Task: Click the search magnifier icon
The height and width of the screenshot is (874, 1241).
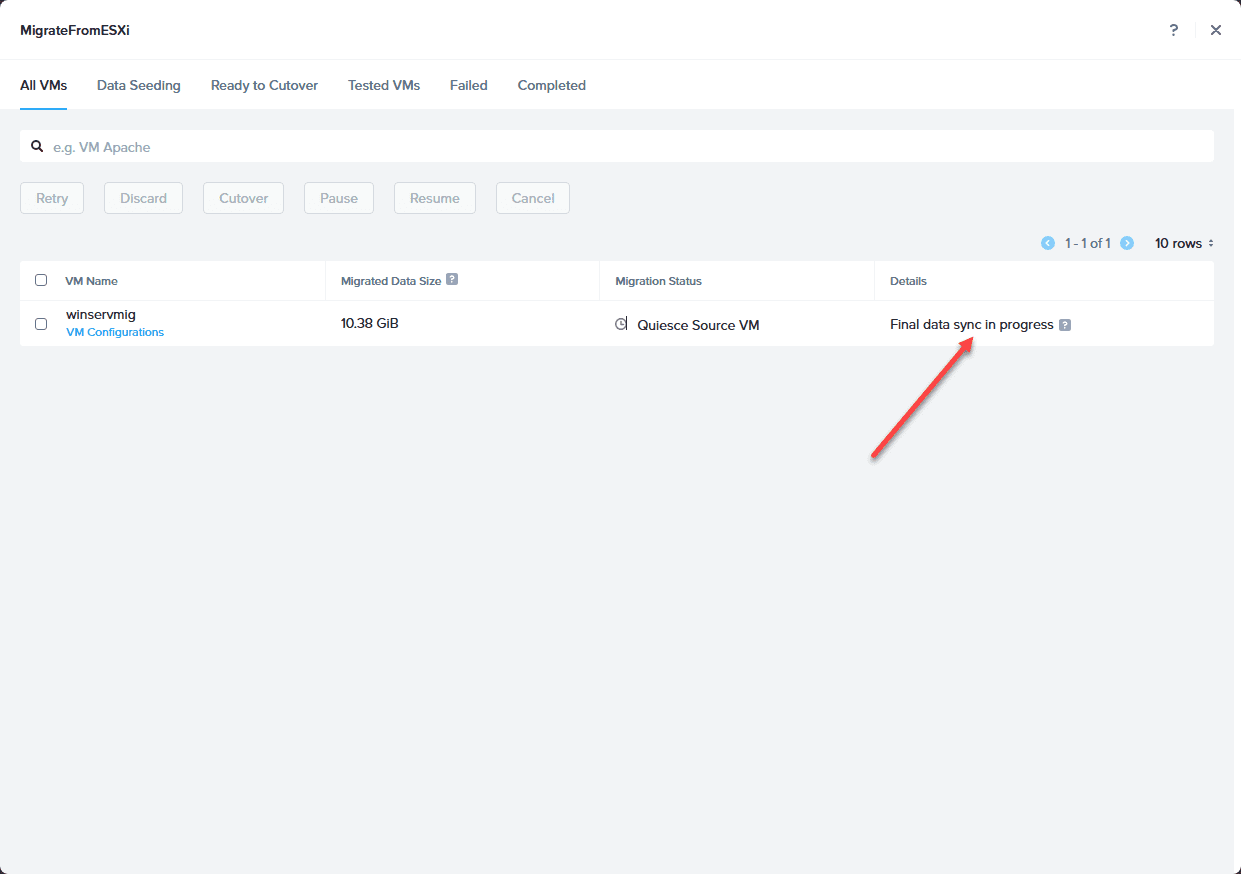Action: pos(37,146)
